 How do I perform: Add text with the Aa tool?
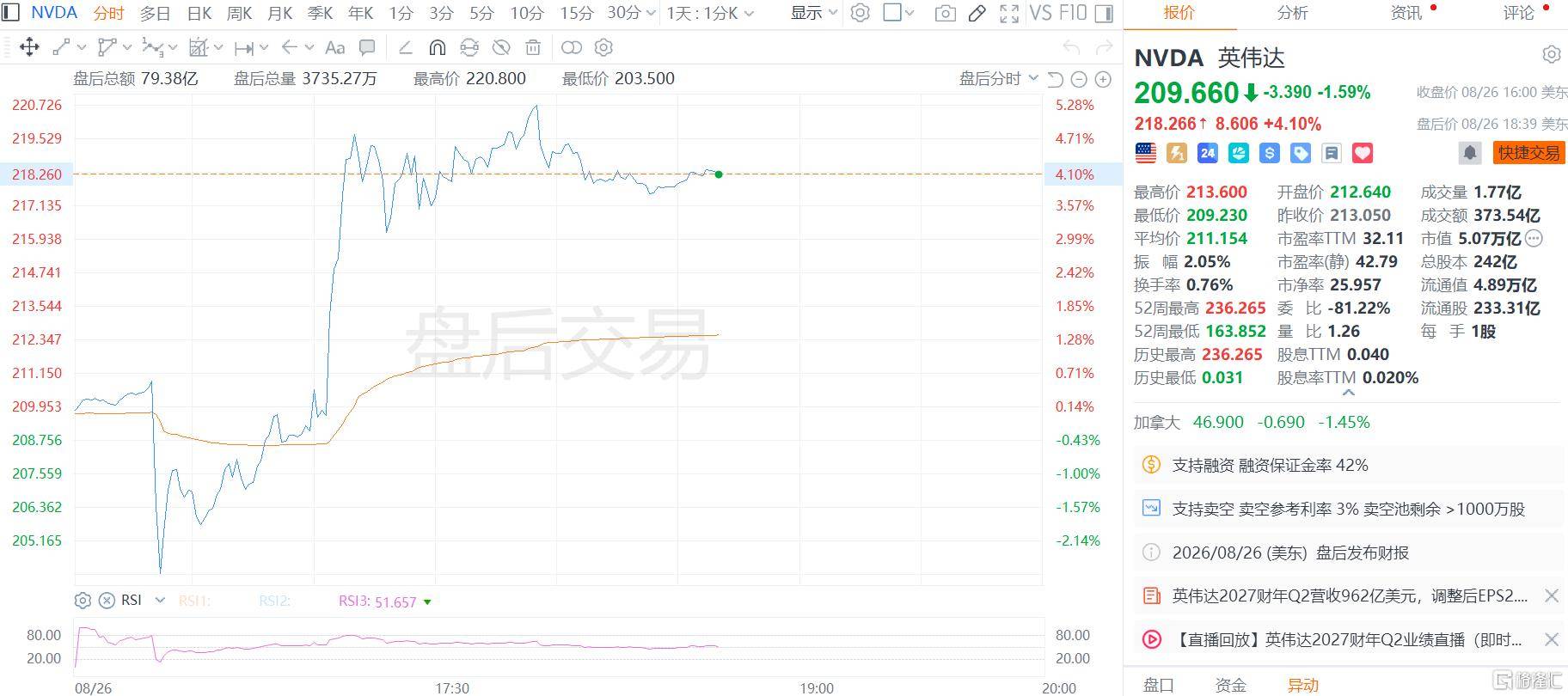pyautogui.click(x=335, y=47)
